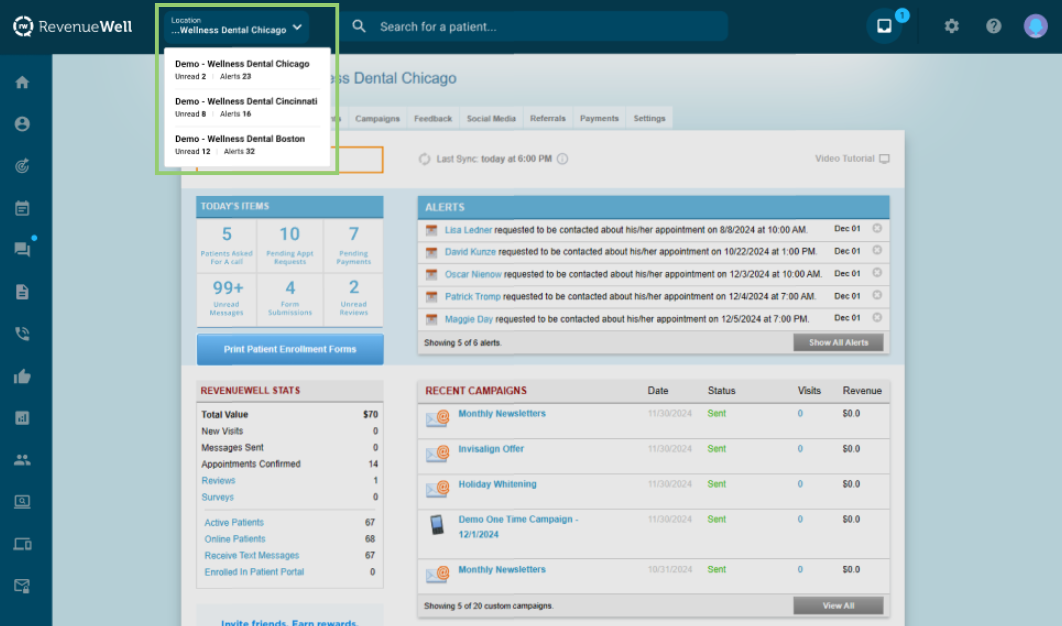Focus the Search for a patient field
The height and width of the screenshot is (626, 1062).
[x=535, y=26]
